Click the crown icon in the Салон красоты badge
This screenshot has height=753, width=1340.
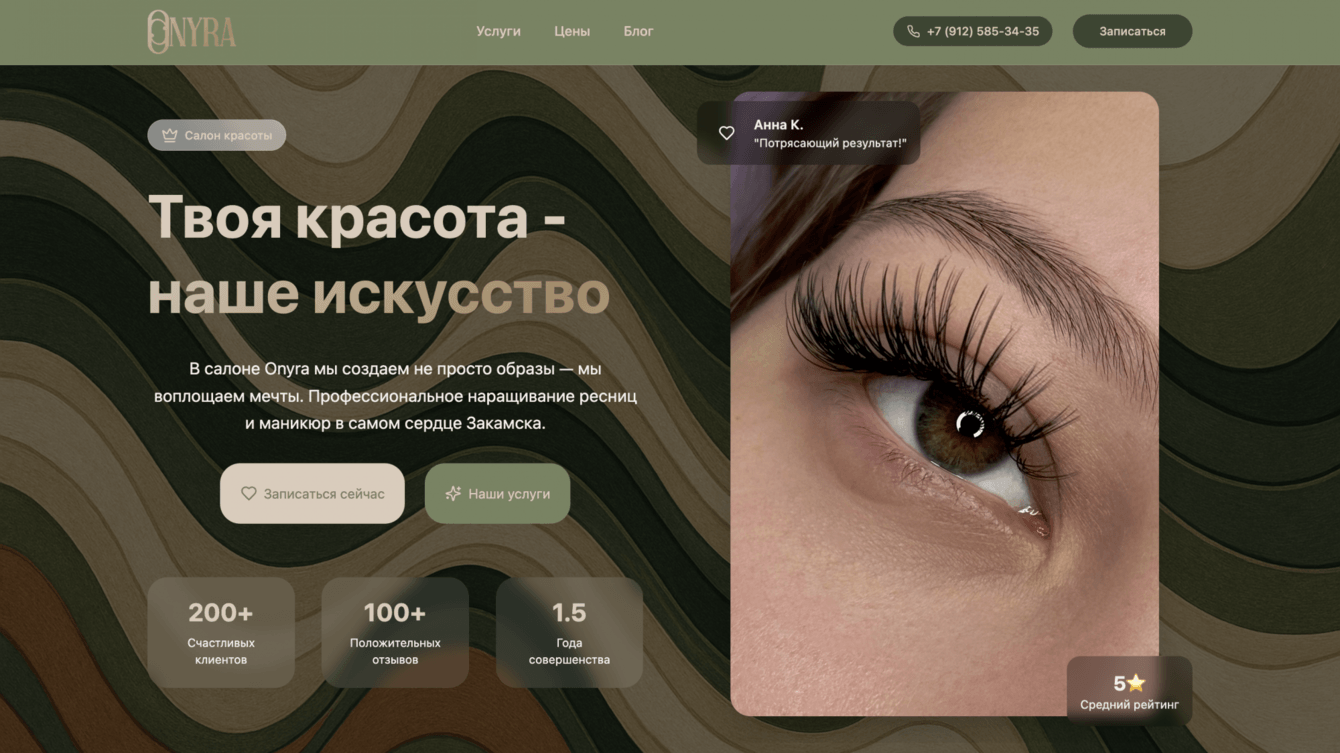(168, 134)
